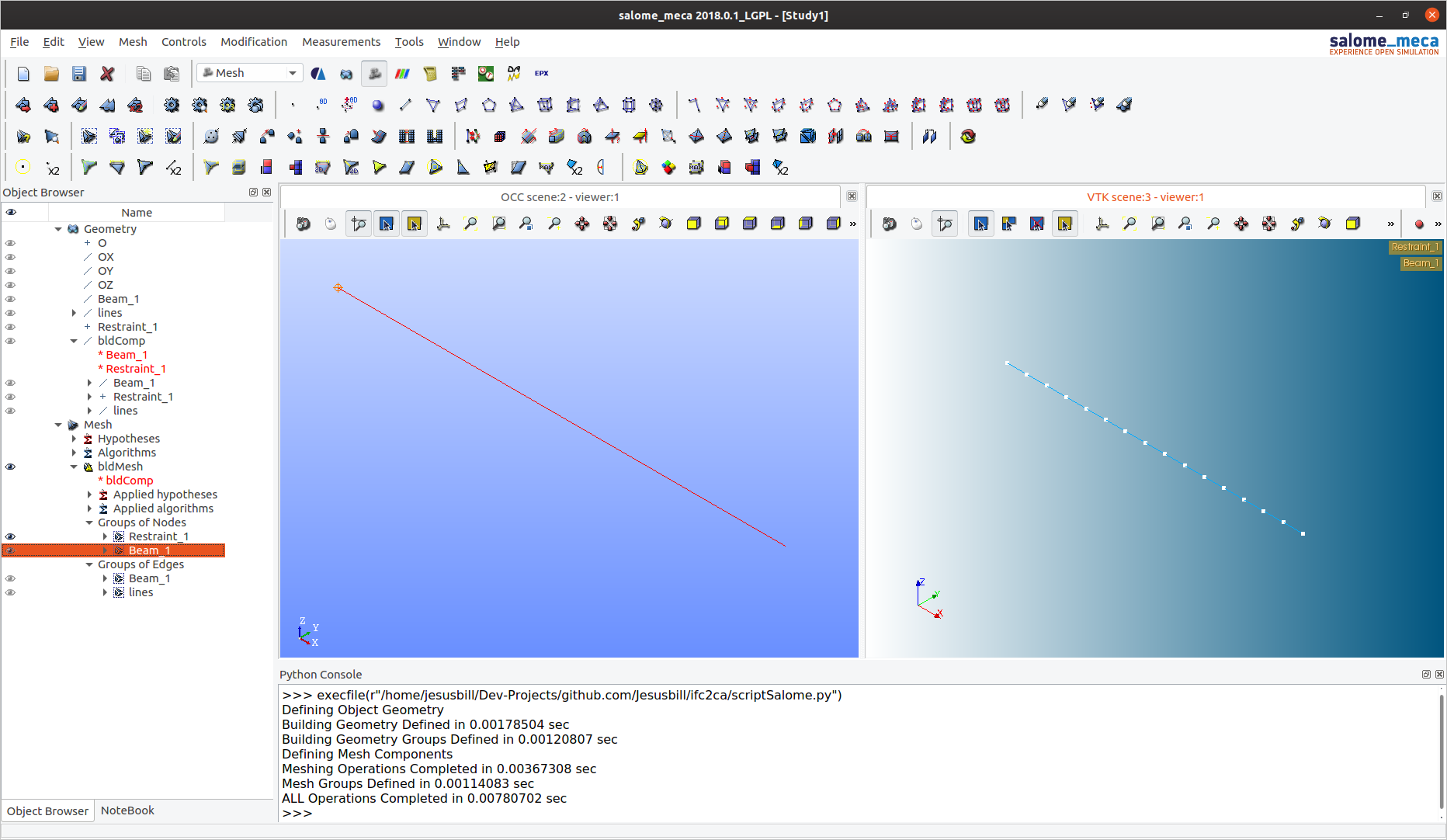Switch to the NoteBook tab
This screenshot has width=1447, height=840.
pyautogui.click(x=127, y=810)
